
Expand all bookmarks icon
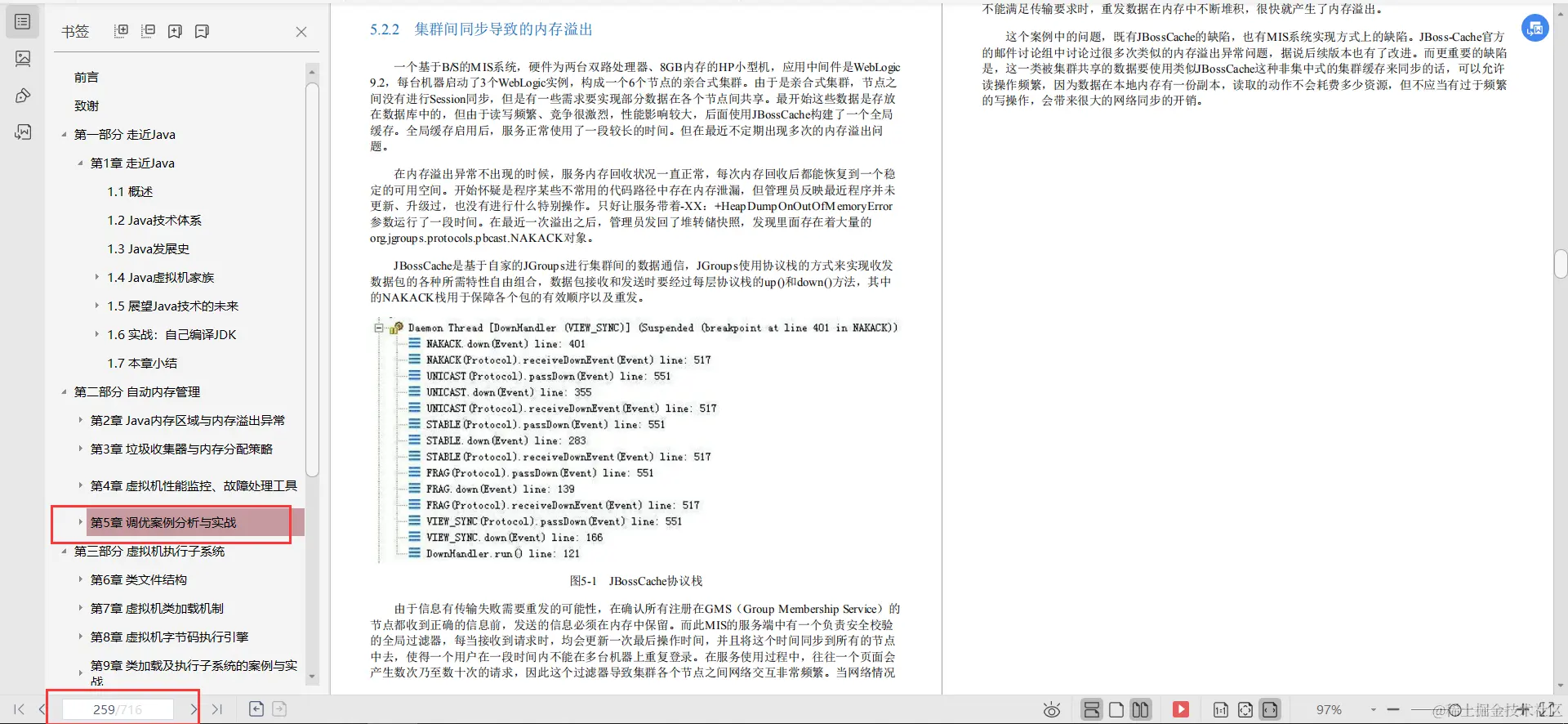pyautogui.click(x=121, y=31)
